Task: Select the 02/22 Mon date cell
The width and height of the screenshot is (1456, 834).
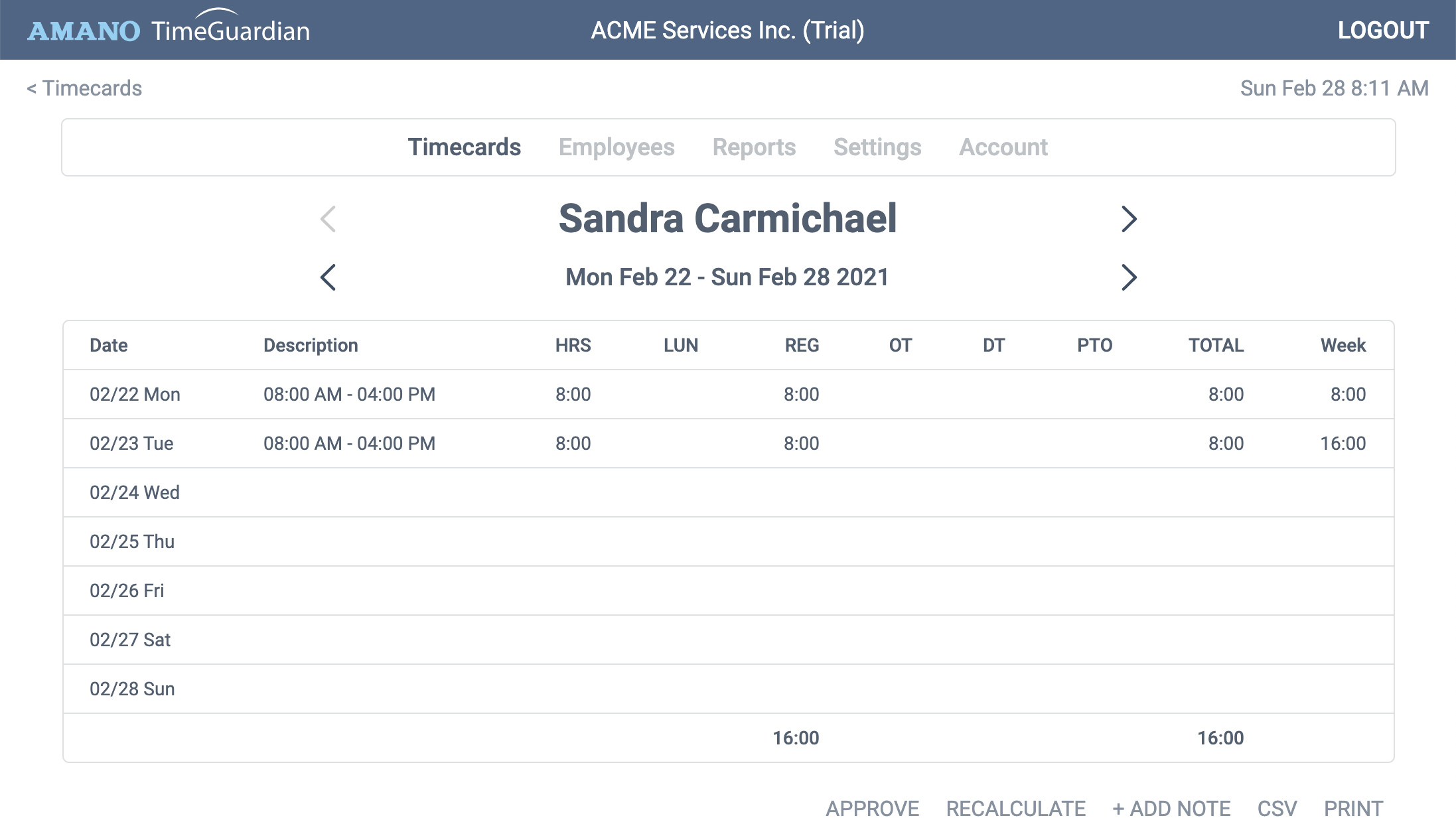Action: tap(135, 394)
